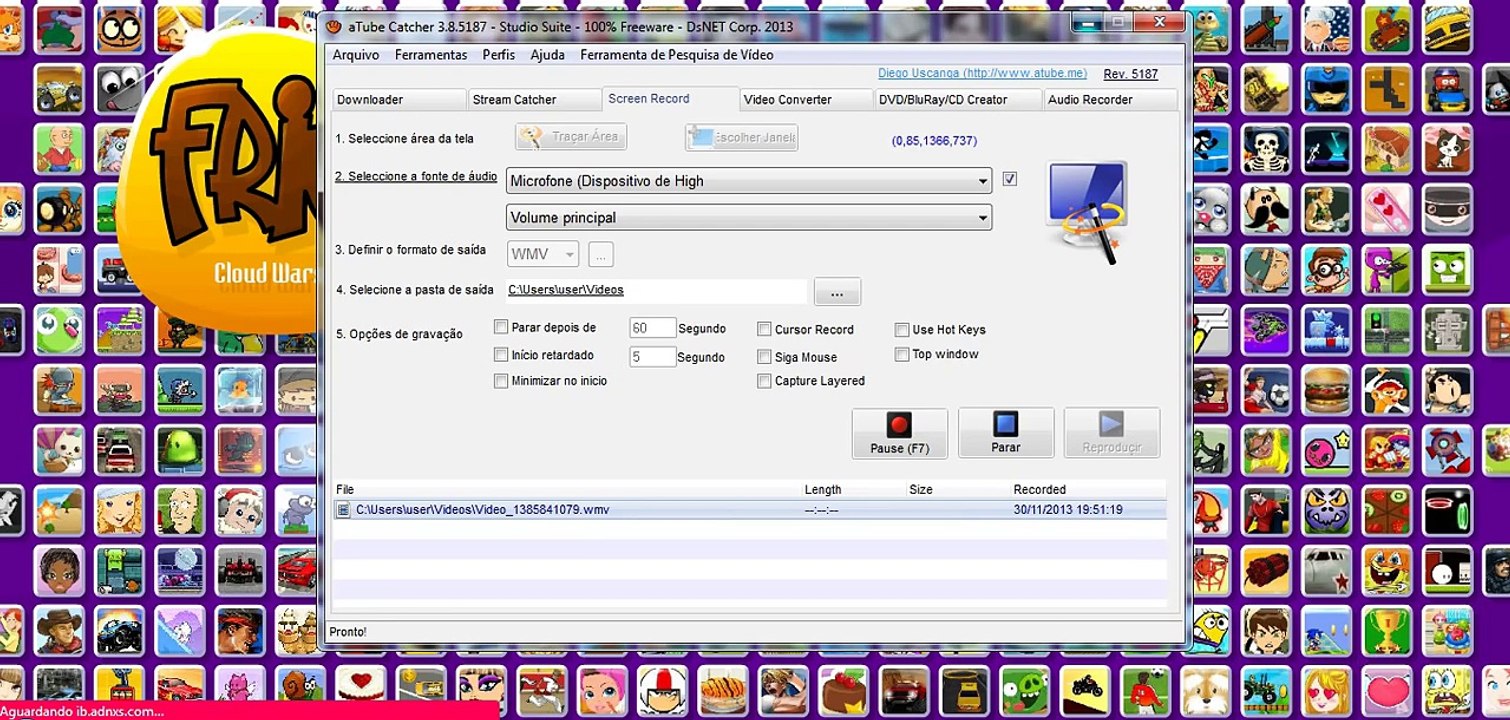Open the traffic light intersection game
Viewport: 1510px width, 720px height.
(x=1388, y=330)
